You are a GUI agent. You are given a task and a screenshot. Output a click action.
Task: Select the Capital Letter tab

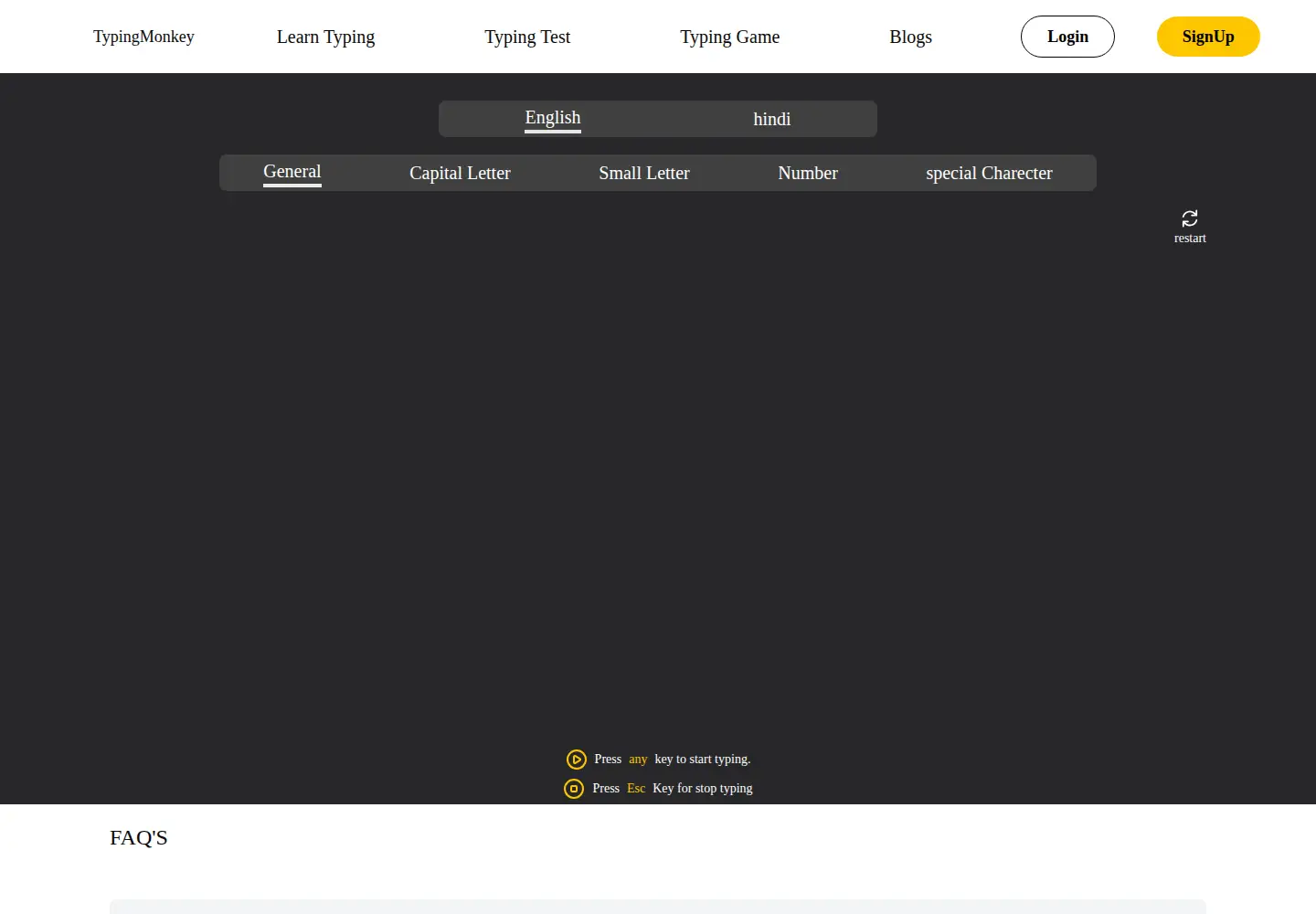click(460, 173)
